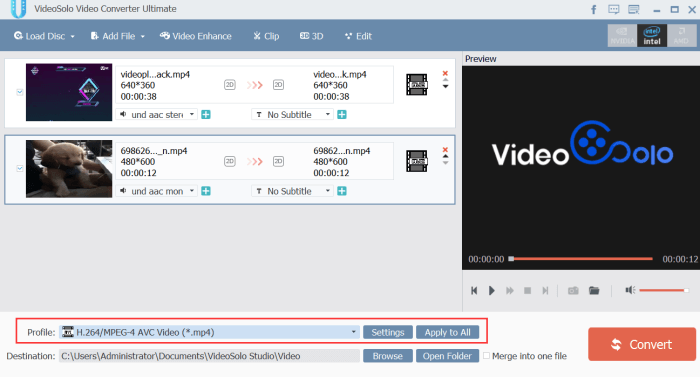Click output filename 69862...n.mp4

click(342, 151)
